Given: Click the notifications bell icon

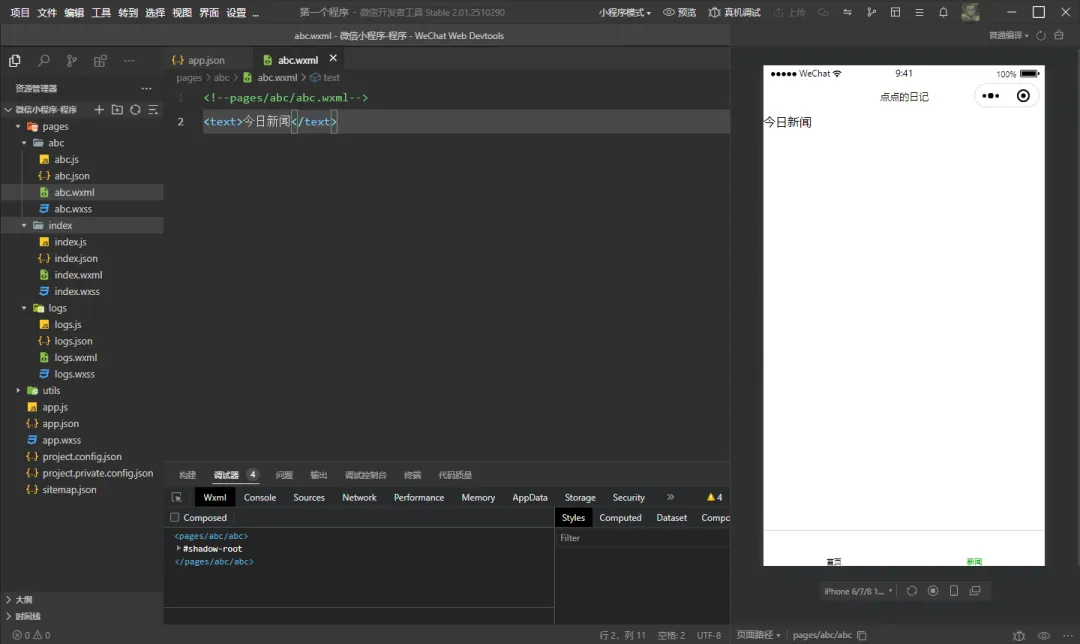Looking at the screenshot, I should pyautogui.click(x=943, y=12).
